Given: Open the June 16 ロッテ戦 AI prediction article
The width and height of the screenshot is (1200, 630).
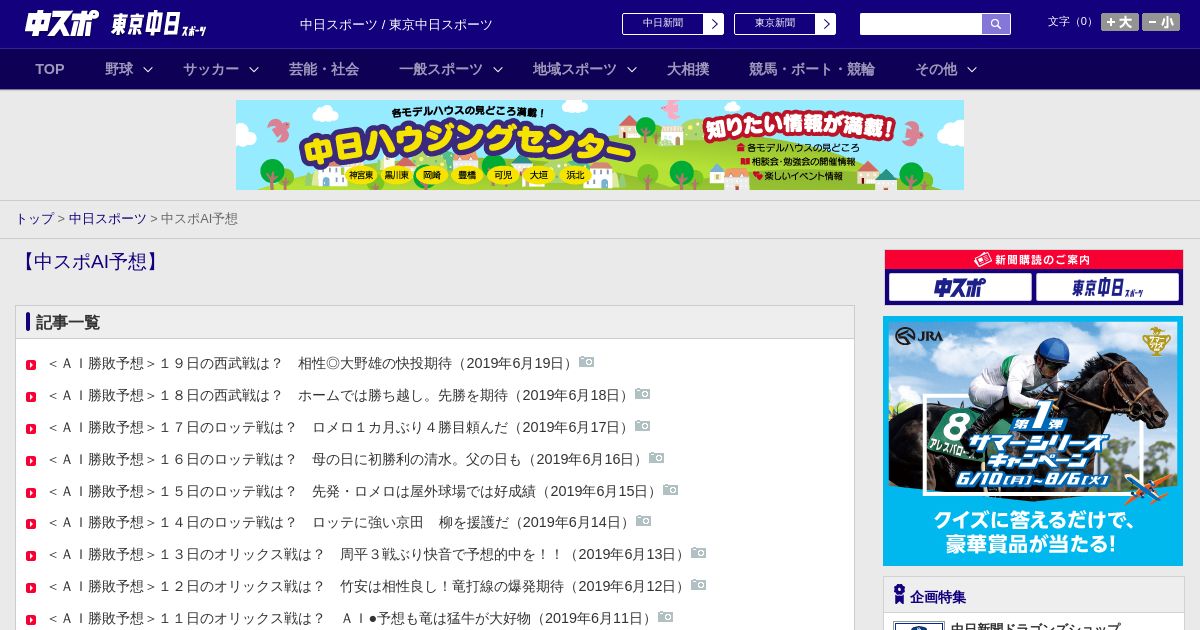Looking at the screenshot, I should coord(347,459).
